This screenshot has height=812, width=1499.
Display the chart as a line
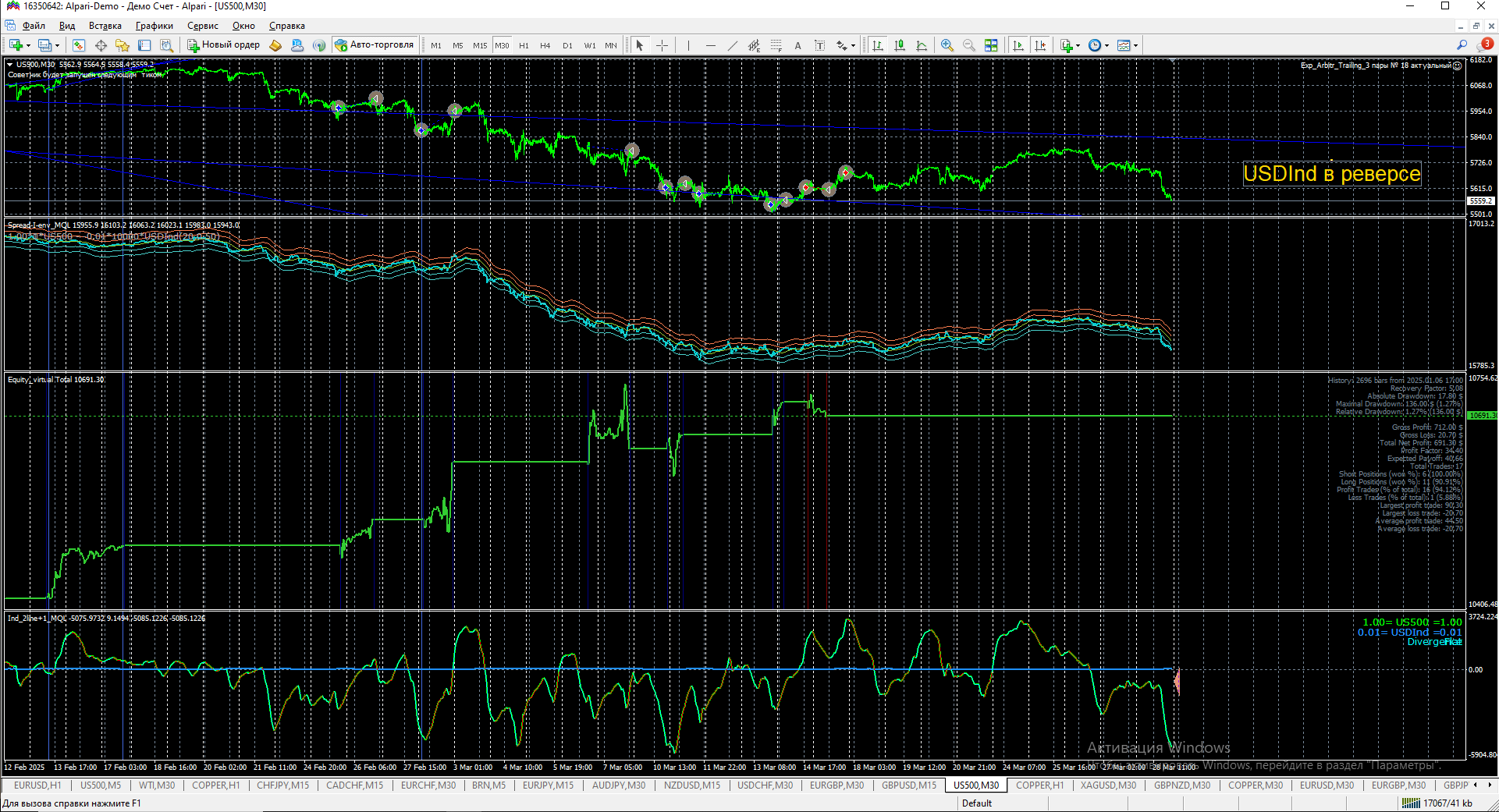click(921, 45)
